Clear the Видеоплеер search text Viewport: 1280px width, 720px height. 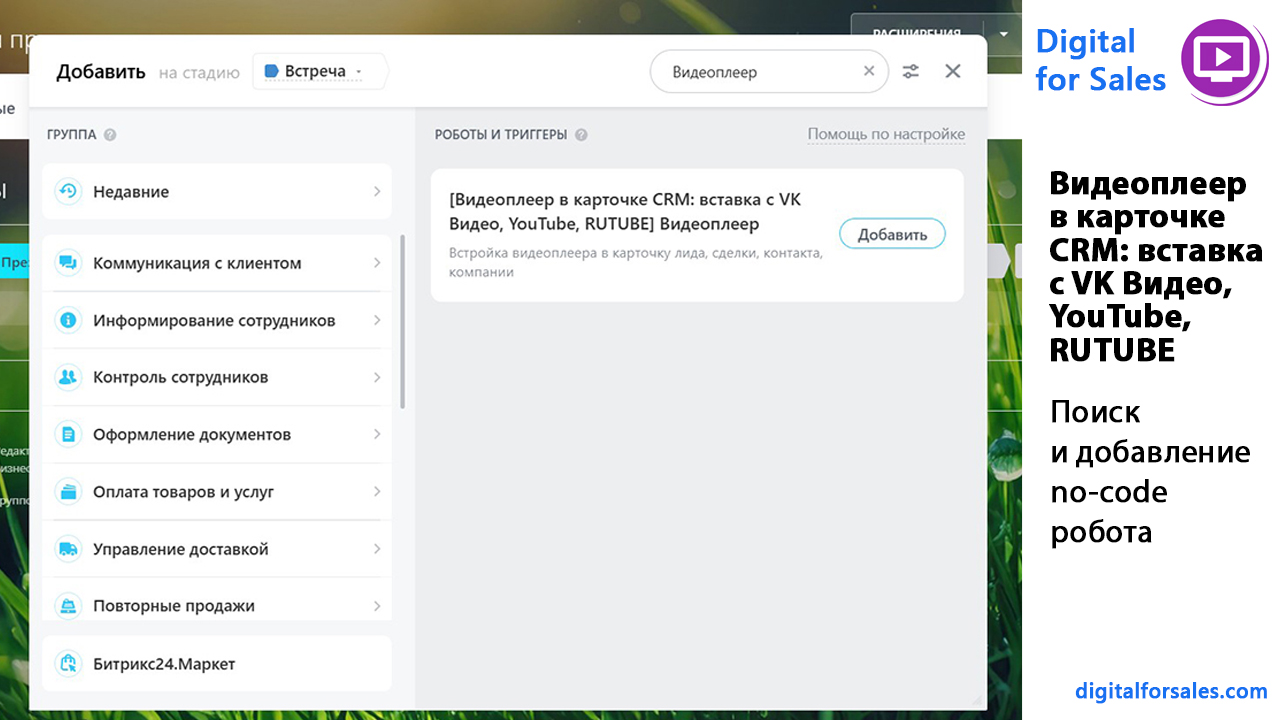(x=869, y=71)
